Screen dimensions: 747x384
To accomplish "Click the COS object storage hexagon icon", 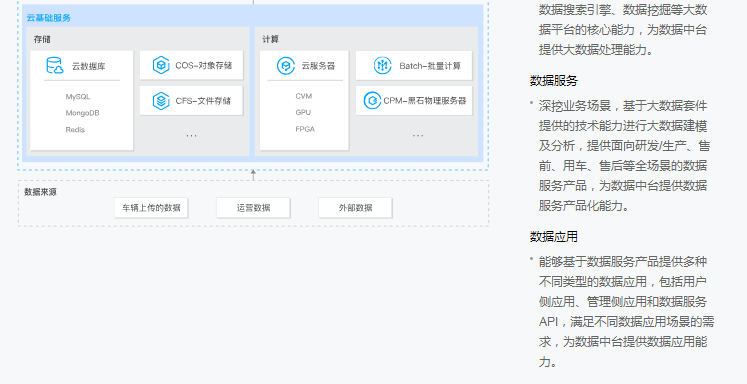I will click(161, 65).
